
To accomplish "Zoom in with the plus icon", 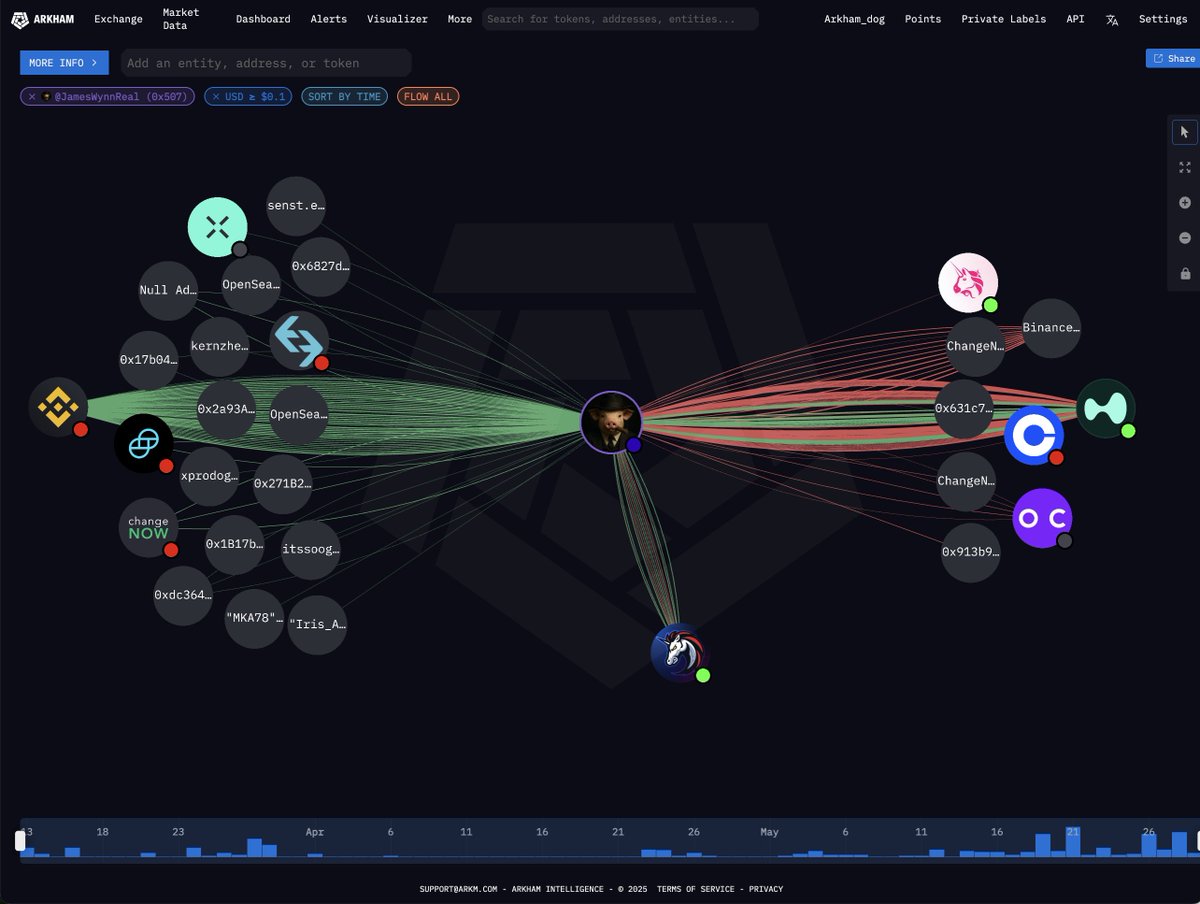I will pyautogui.click(x=1185, y=203).
